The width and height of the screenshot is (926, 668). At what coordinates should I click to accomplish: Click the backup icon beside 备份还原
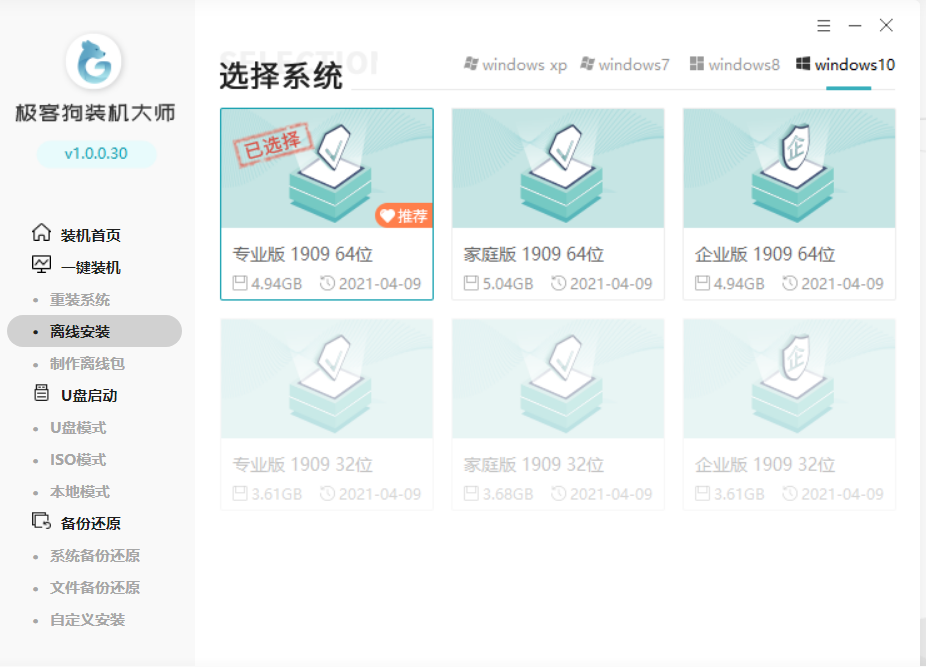pyautogui.click(x=41, y=521)
